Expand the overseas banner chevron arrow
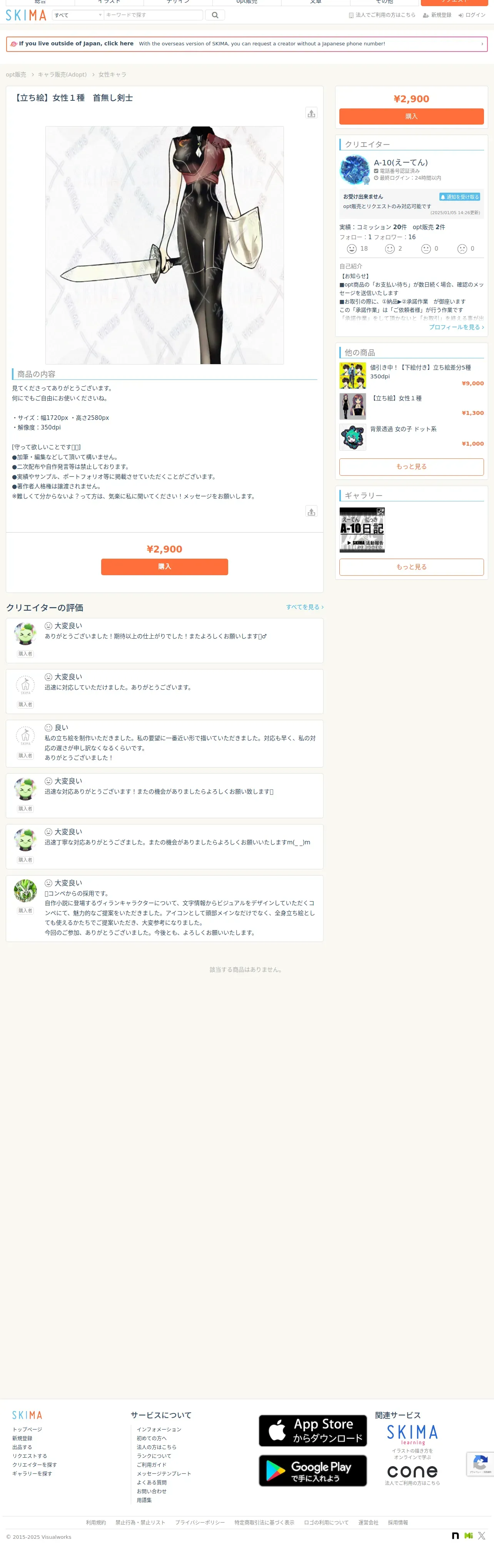The height and width of the screenshot is (1568, 494). [482, 44]
